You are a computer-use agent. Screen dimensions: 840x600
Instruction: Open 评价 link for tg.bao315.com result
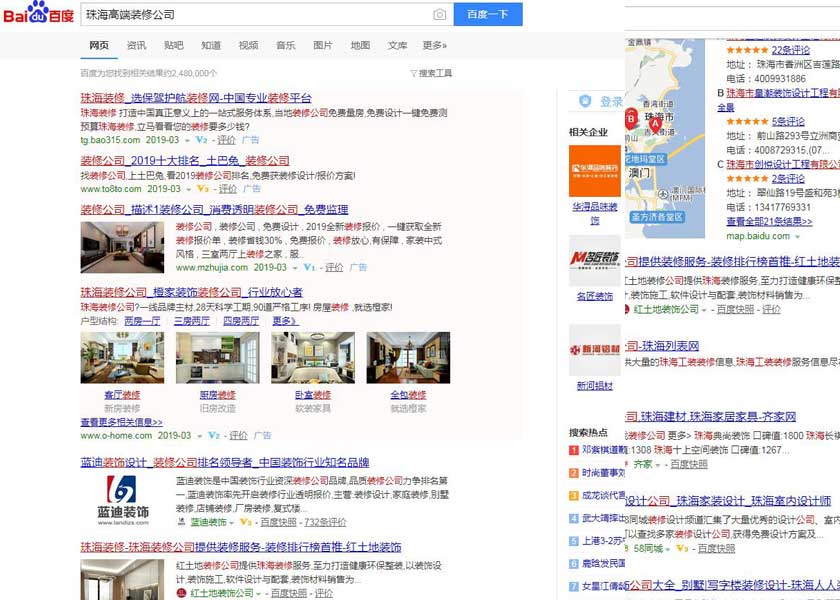(x=226, y=140)
